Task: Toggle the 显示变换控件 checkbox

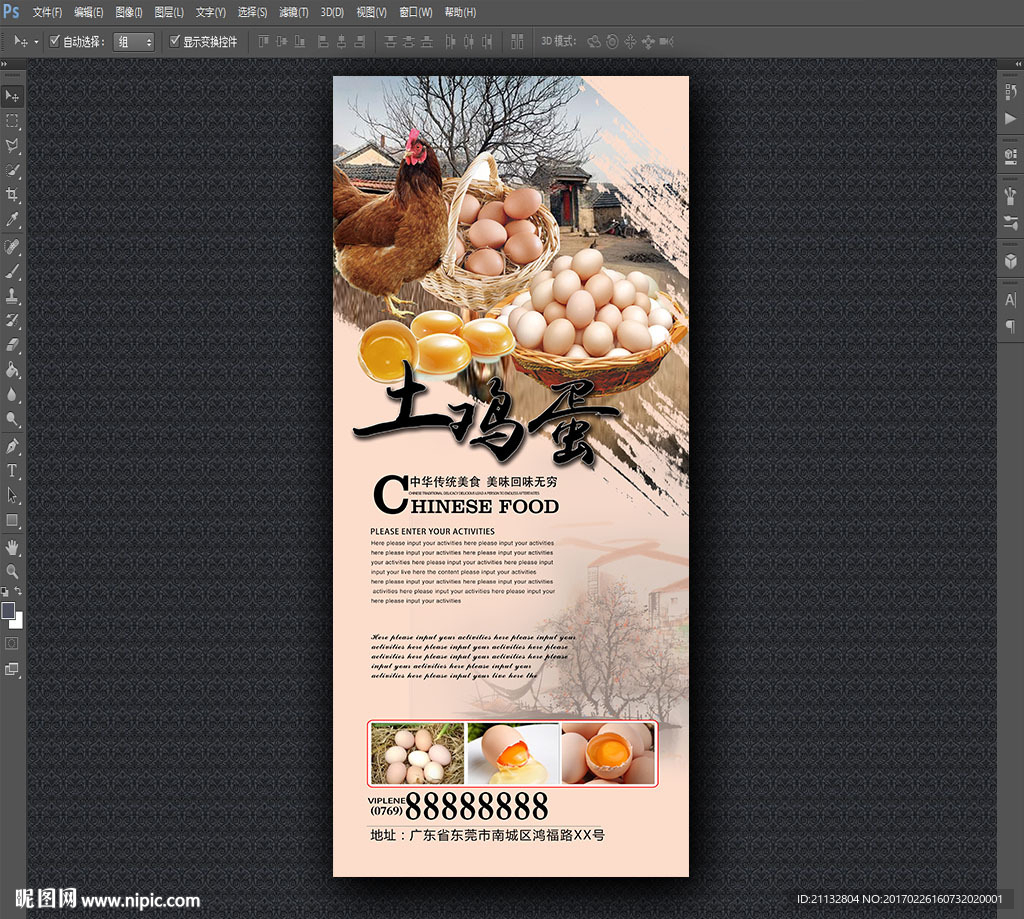Action: coord(175,42)
